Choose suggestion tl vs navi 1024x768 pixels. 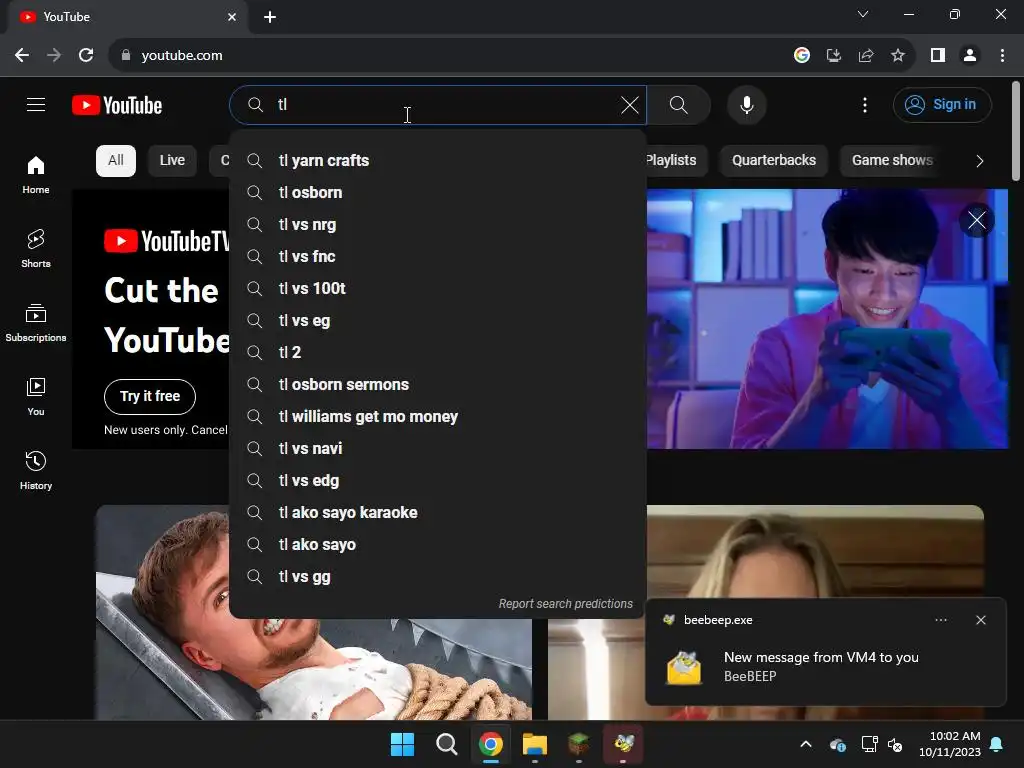[438, 449]
